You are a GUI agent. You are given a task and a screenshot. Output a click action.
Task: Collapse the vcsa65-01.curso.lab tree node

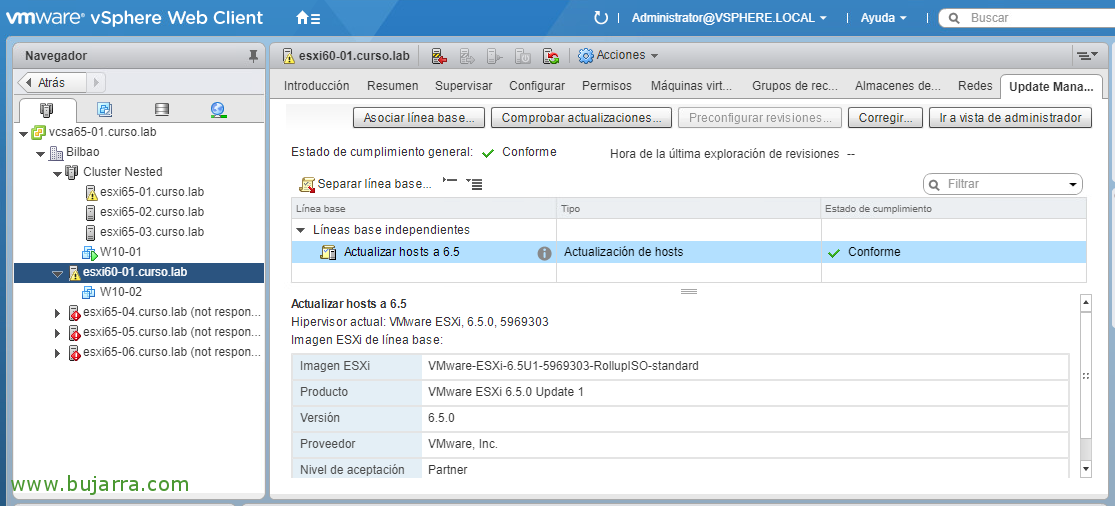pyautogui.click(x=23, y=133)
